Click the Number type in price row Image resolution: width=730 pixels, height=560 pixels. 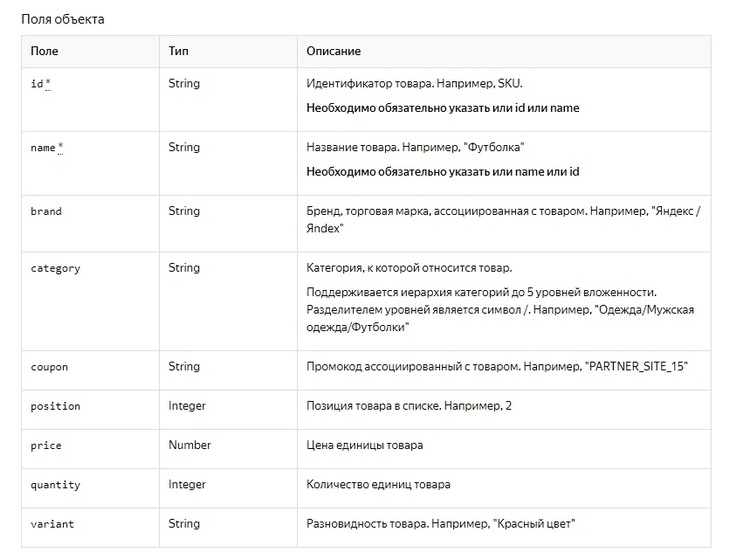coord(190,445)
